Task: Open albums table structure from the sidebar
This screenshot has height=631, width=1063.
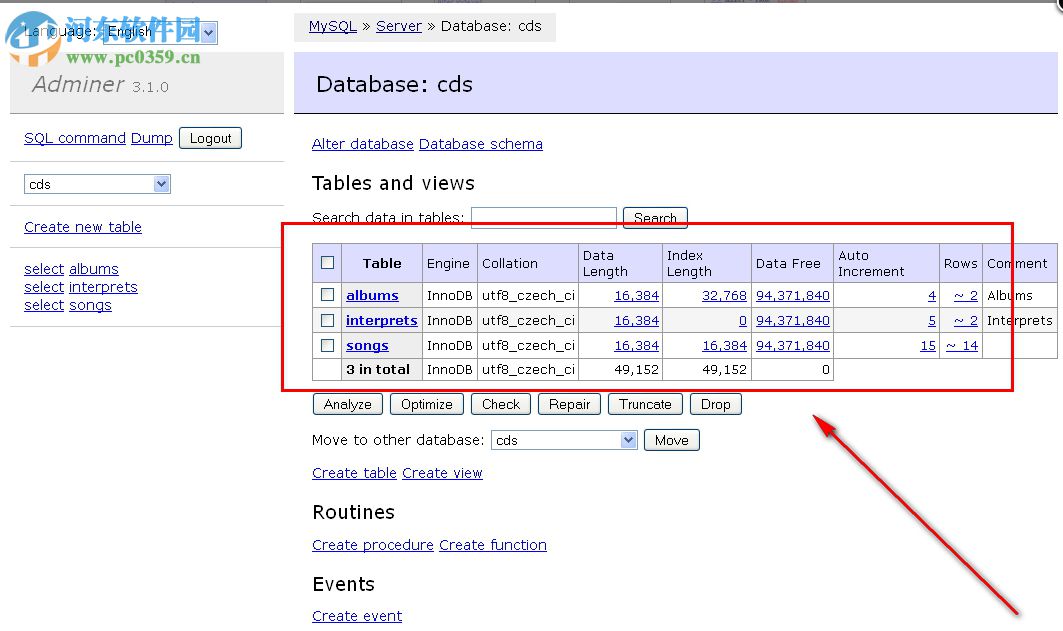Action: pos(94,269)
